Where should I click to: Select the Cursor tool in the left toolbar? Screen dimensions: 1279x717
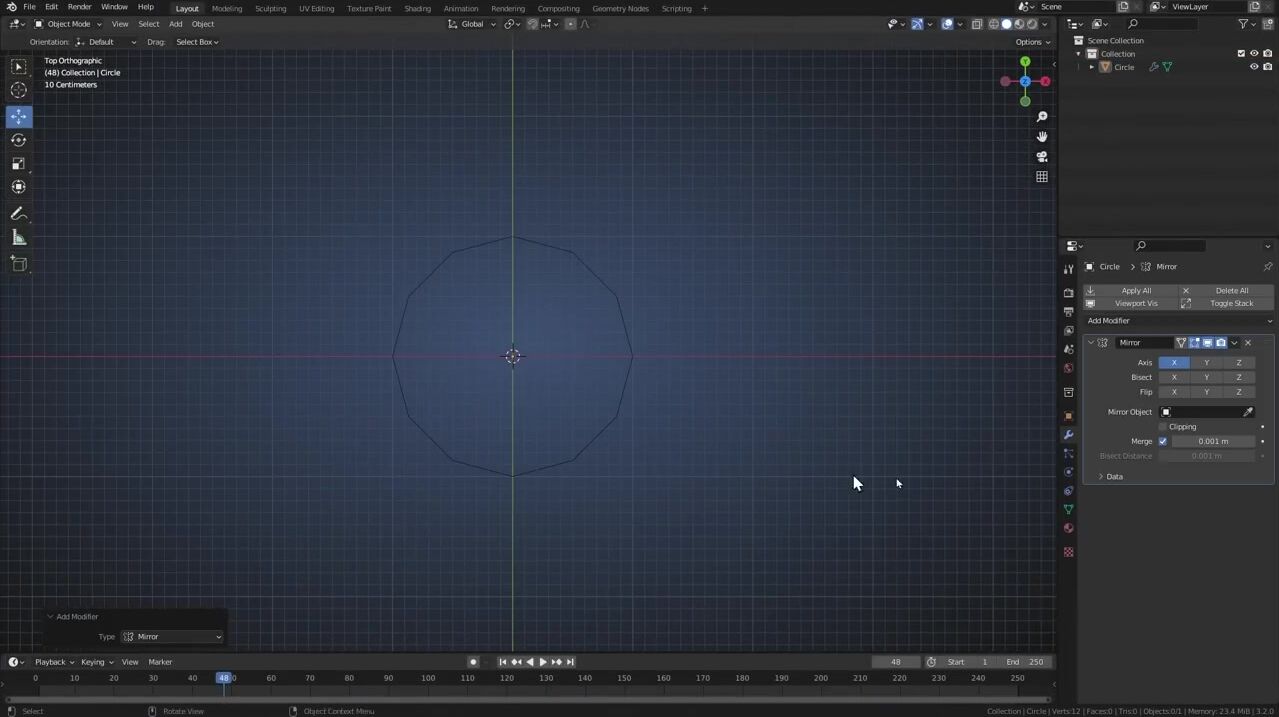[x=18, y=91]
